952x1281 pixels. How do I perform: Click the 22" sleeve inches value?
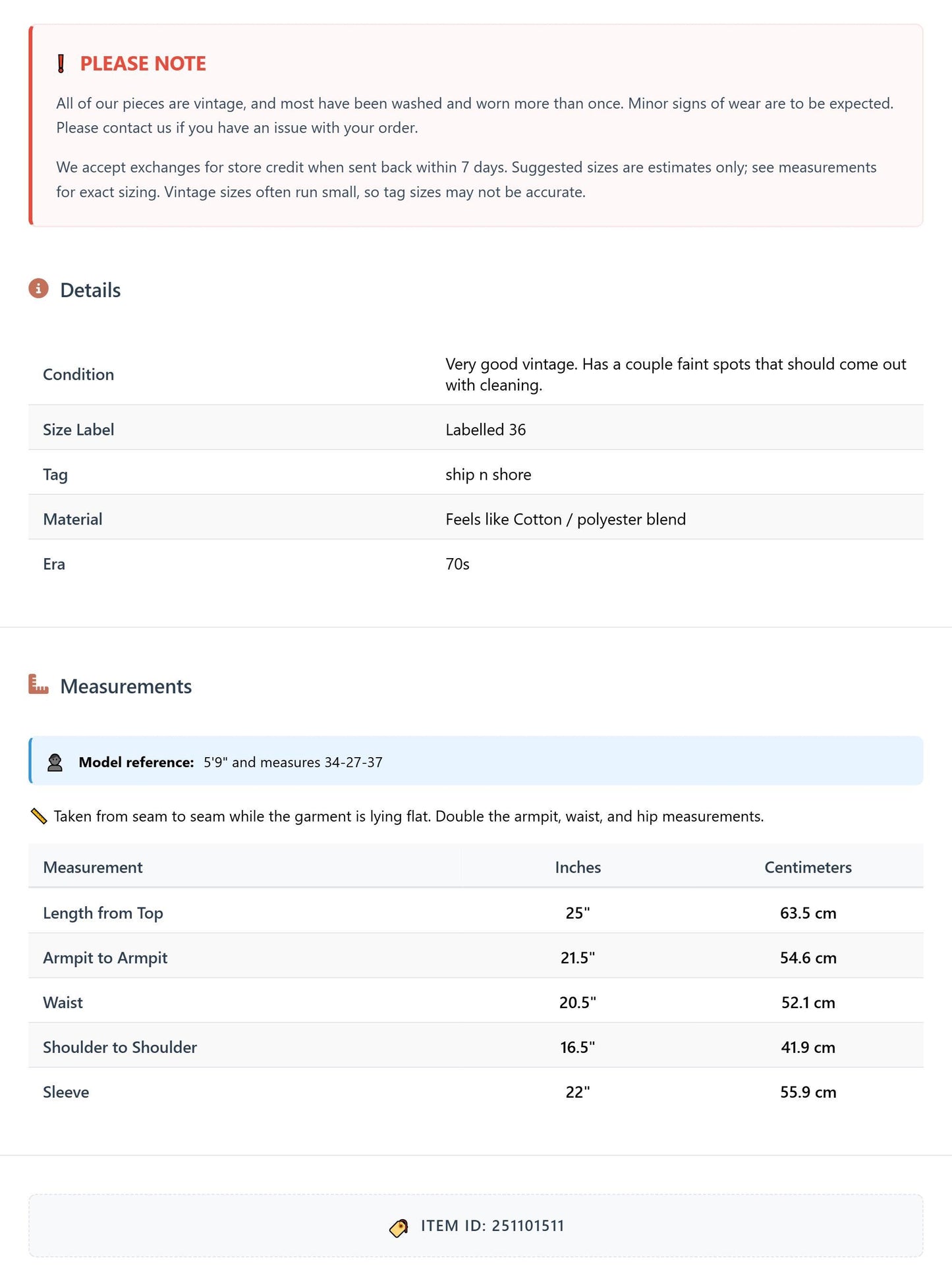(x=578, y=1093)
